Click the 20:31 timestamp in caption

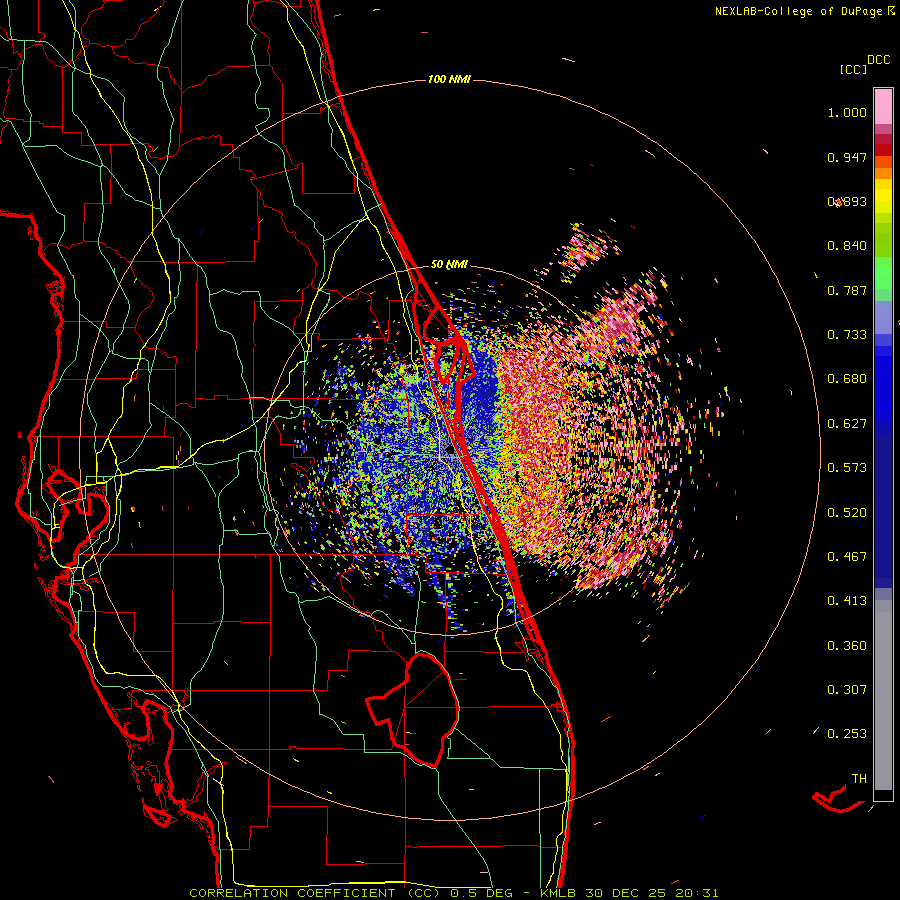point(696,893)
